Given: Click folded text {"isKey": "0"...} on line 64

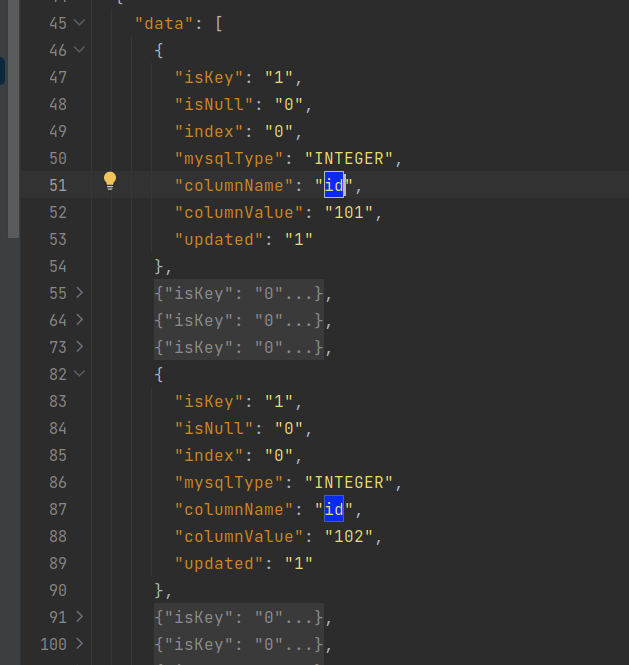Looking at the screenshot, I should (x=239, y=320).
